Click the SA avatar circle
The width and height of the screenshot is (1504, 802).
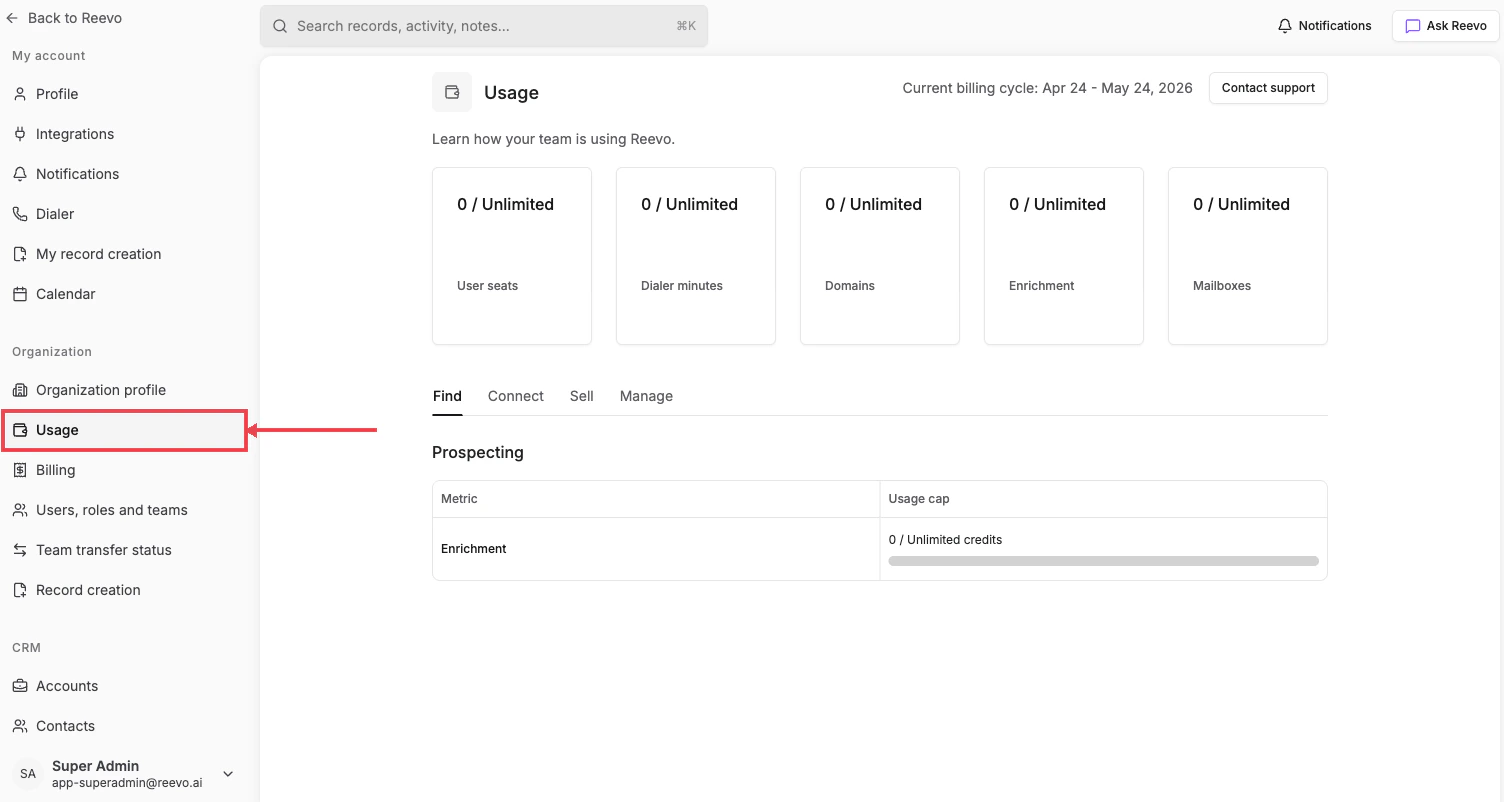28,774
